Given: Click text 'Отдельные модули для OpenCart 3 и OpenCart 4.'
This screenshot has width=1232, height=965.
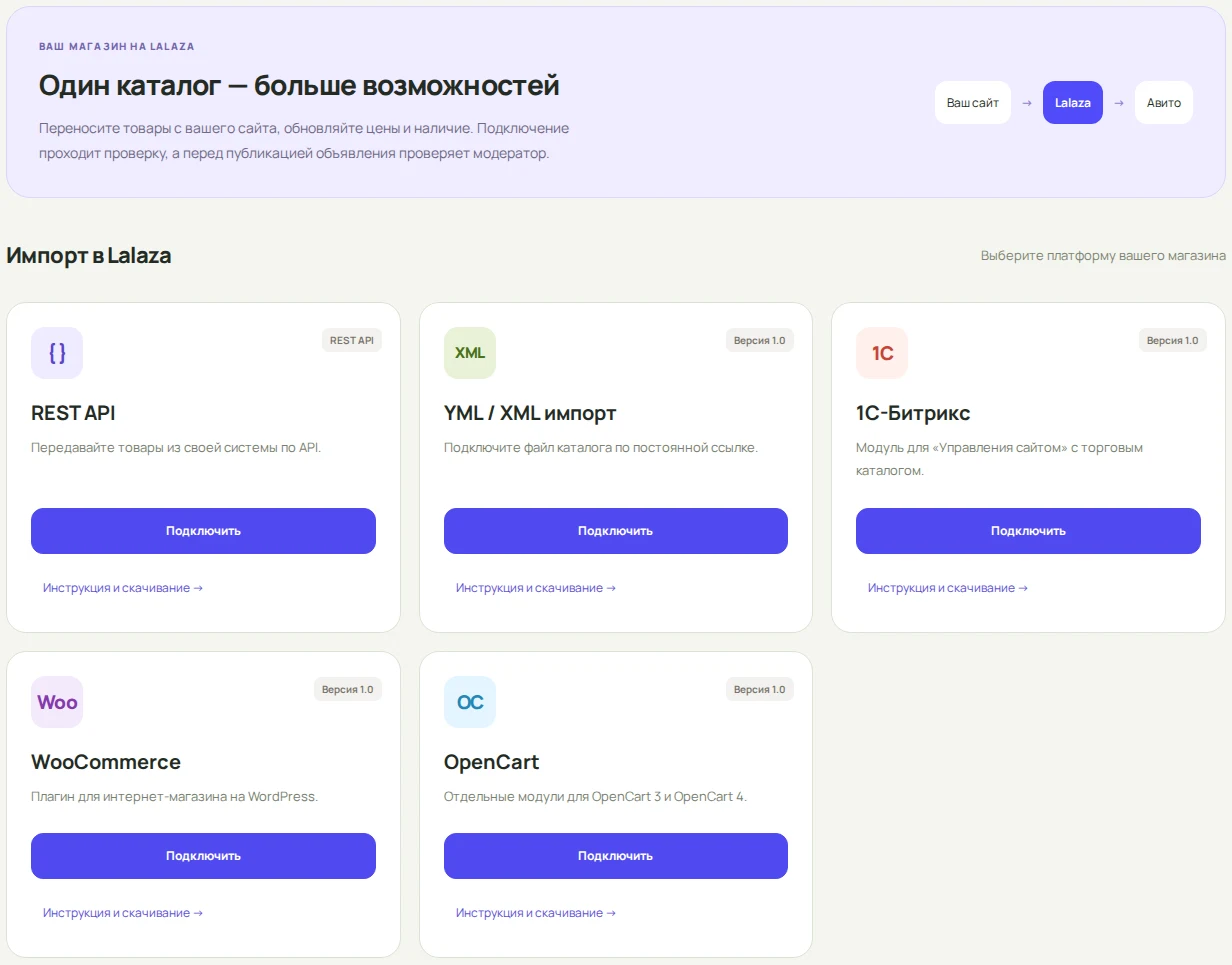Looking at the screenshot, I should pyautogui.click(x=595, y=797).
